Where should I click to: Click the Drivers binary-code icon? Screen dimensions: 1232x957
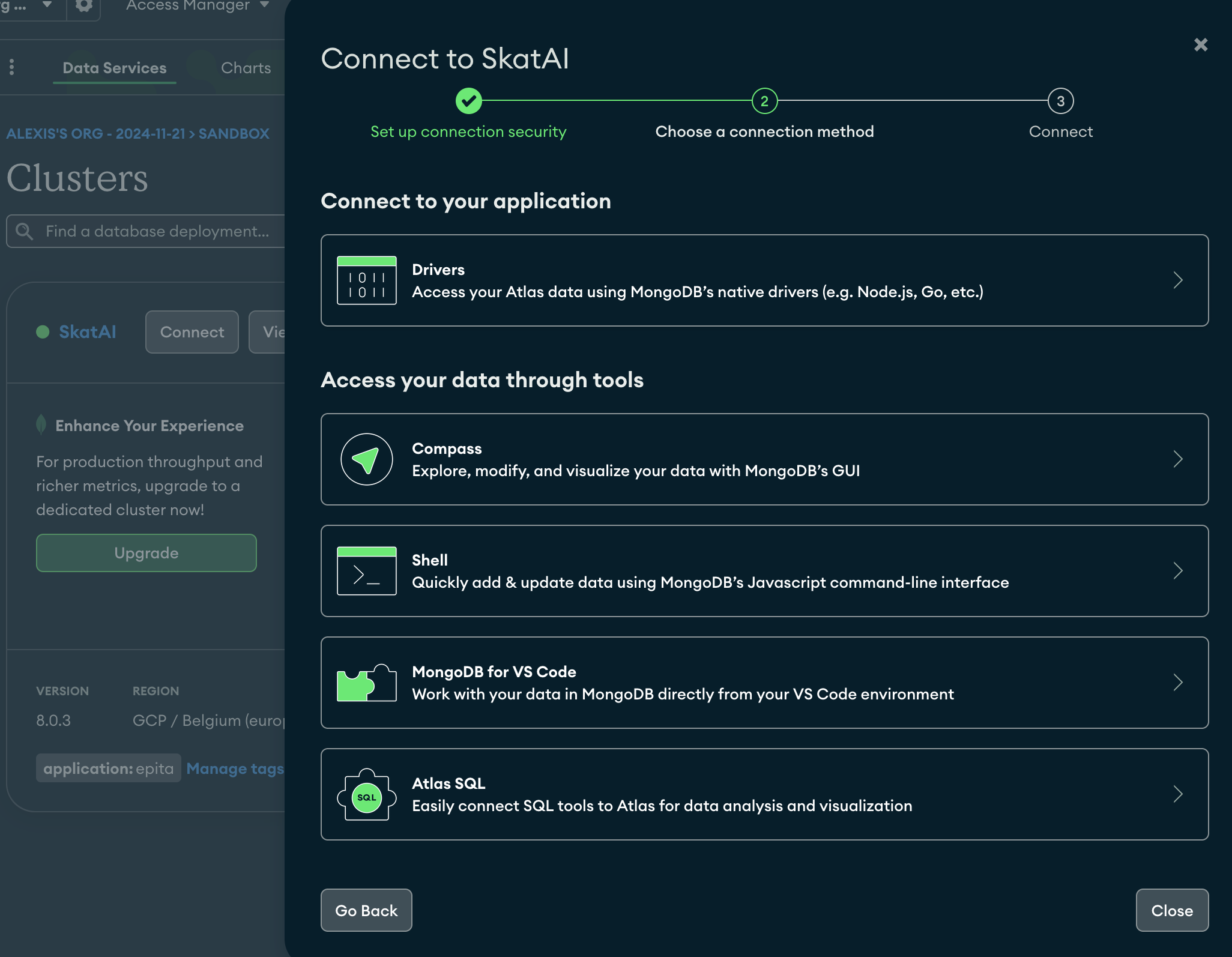(x=367, y=280)
